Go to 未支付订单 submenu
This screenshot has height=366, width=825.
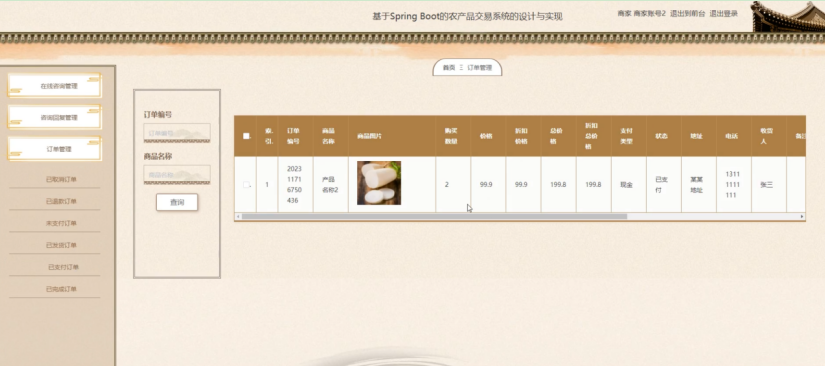(x=61, y=223)
